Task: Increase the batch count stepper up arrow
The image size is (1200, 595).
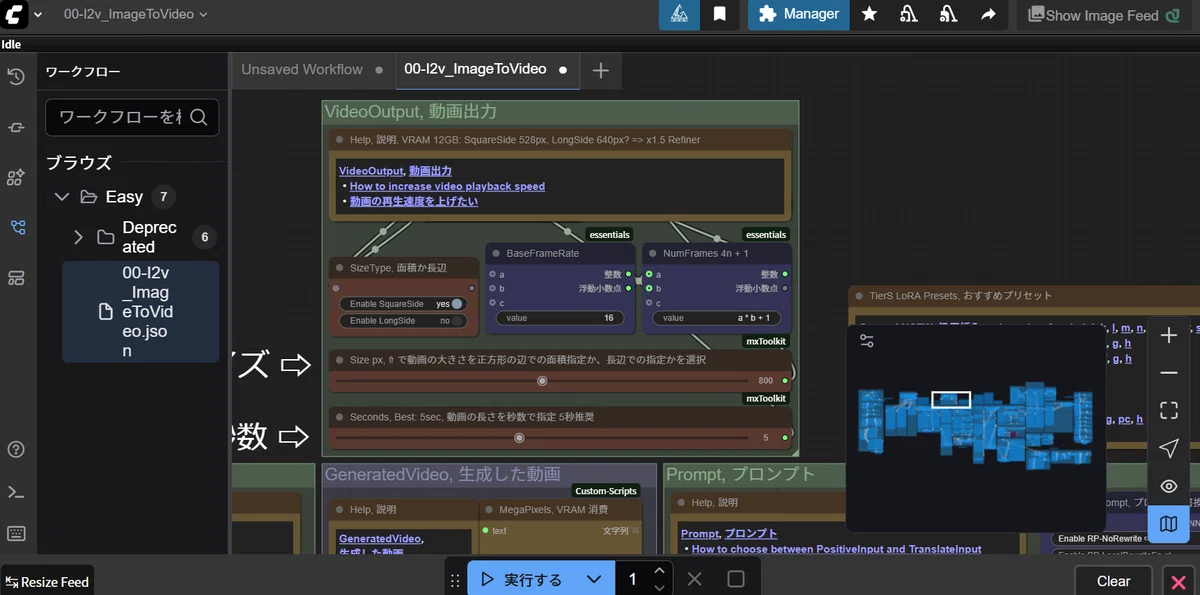Action: pos(659,571)
